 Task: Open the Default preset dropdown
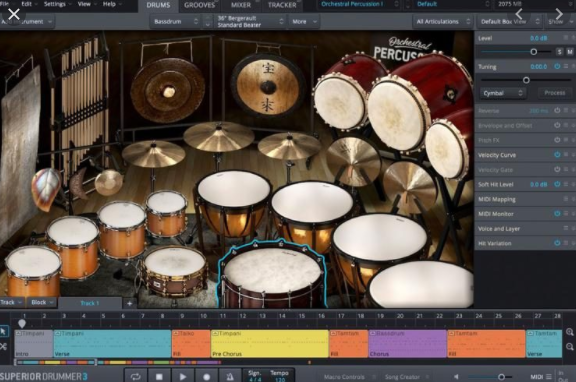[x=453, y=4]
